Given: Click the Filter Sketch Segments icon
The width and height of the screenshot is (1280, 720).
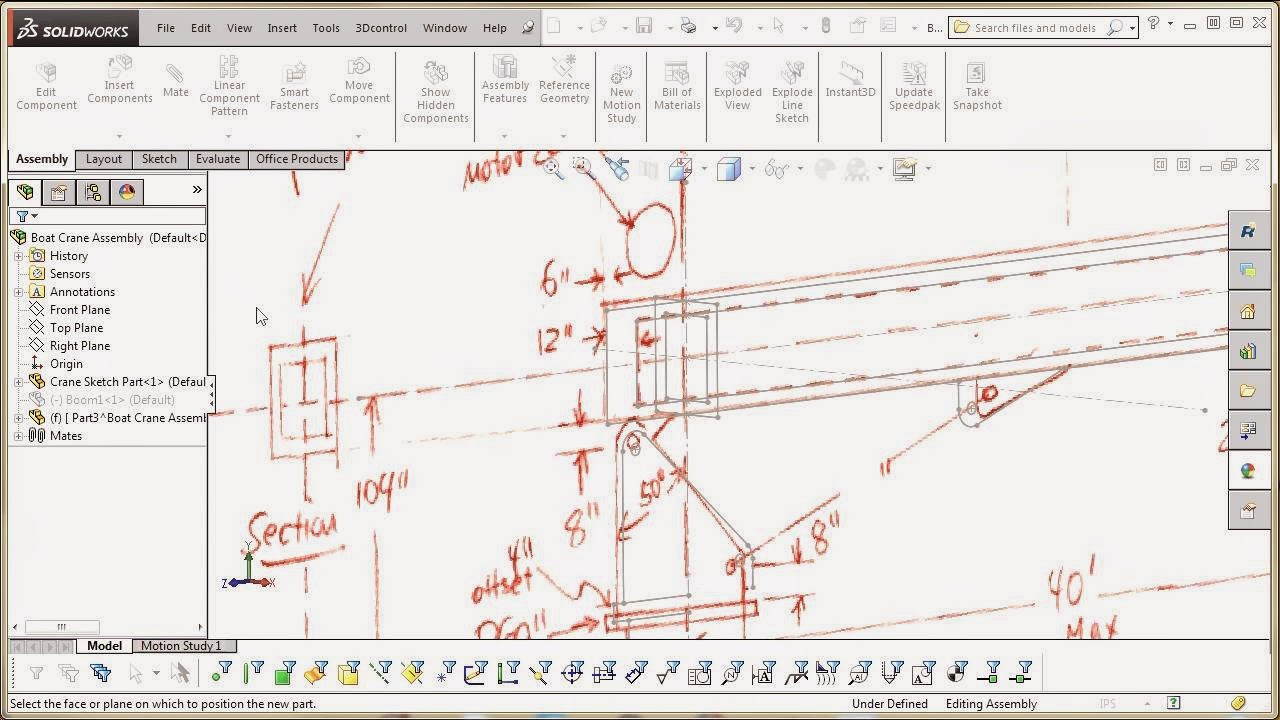Looking at the screenshot, I should pos(507,673).
